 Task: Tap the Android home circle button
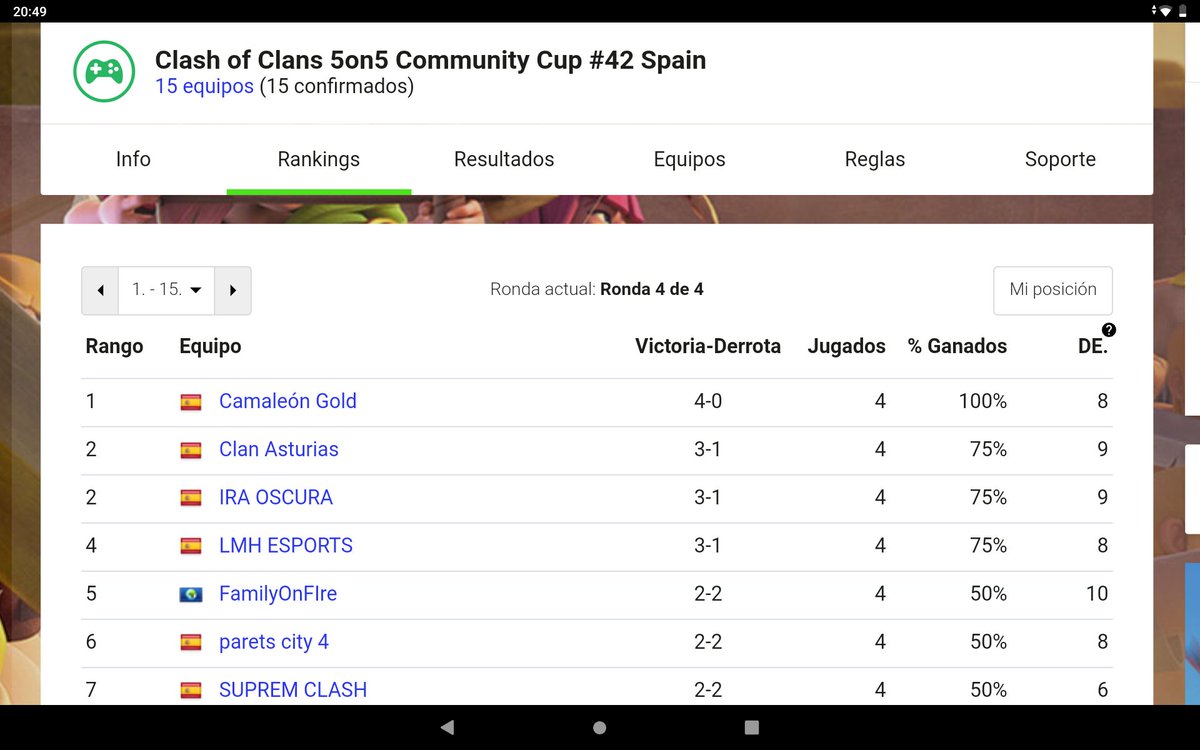click(x=599, y=727)
